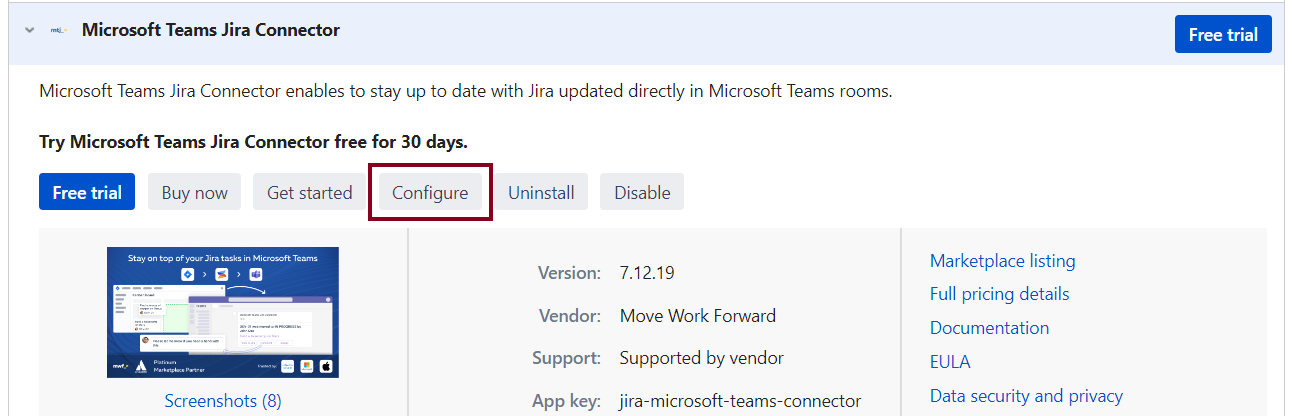Go to the Documentation link
Image resolution: width=1292 pixels, height=416 pixels.
coord(990,328)
